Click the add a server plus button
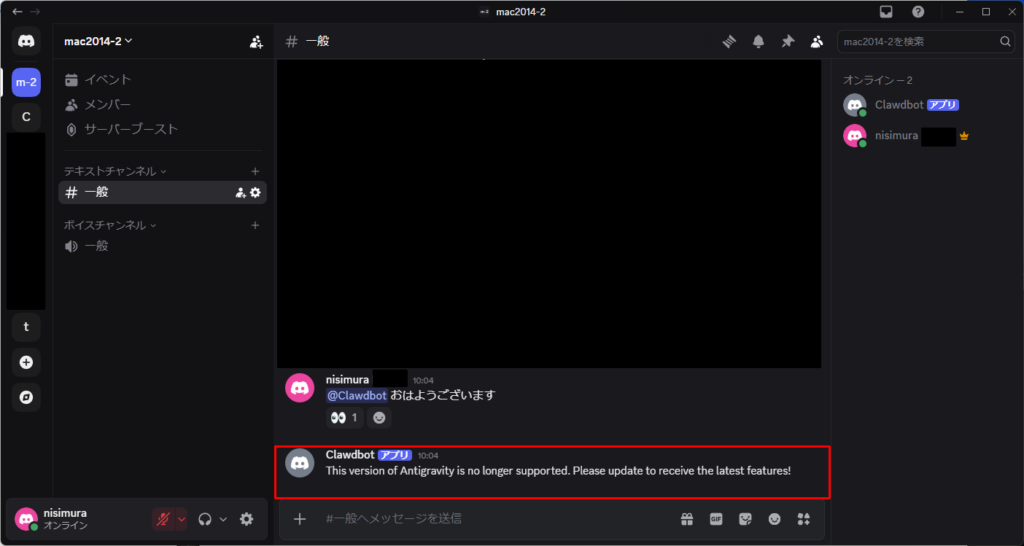 (x=26, y=362)
